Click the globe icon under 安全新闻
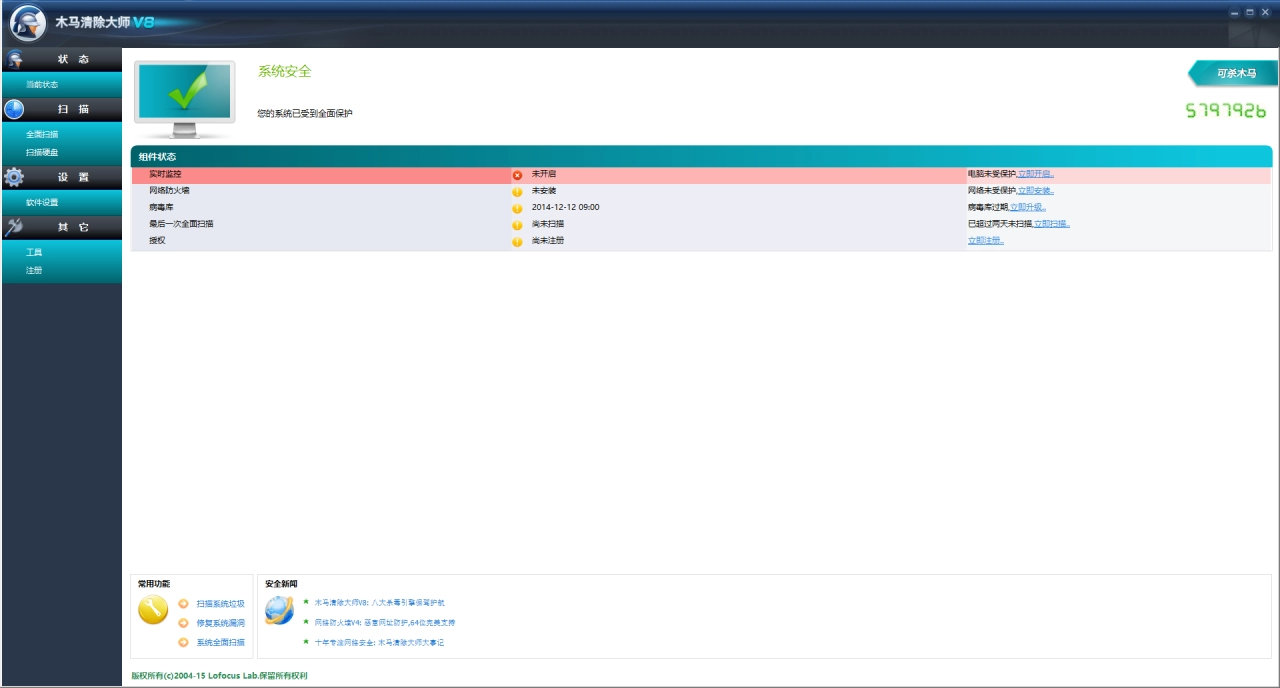This screenshot has width=1280, height=688. pyautogui.click(x=279, y=609)
